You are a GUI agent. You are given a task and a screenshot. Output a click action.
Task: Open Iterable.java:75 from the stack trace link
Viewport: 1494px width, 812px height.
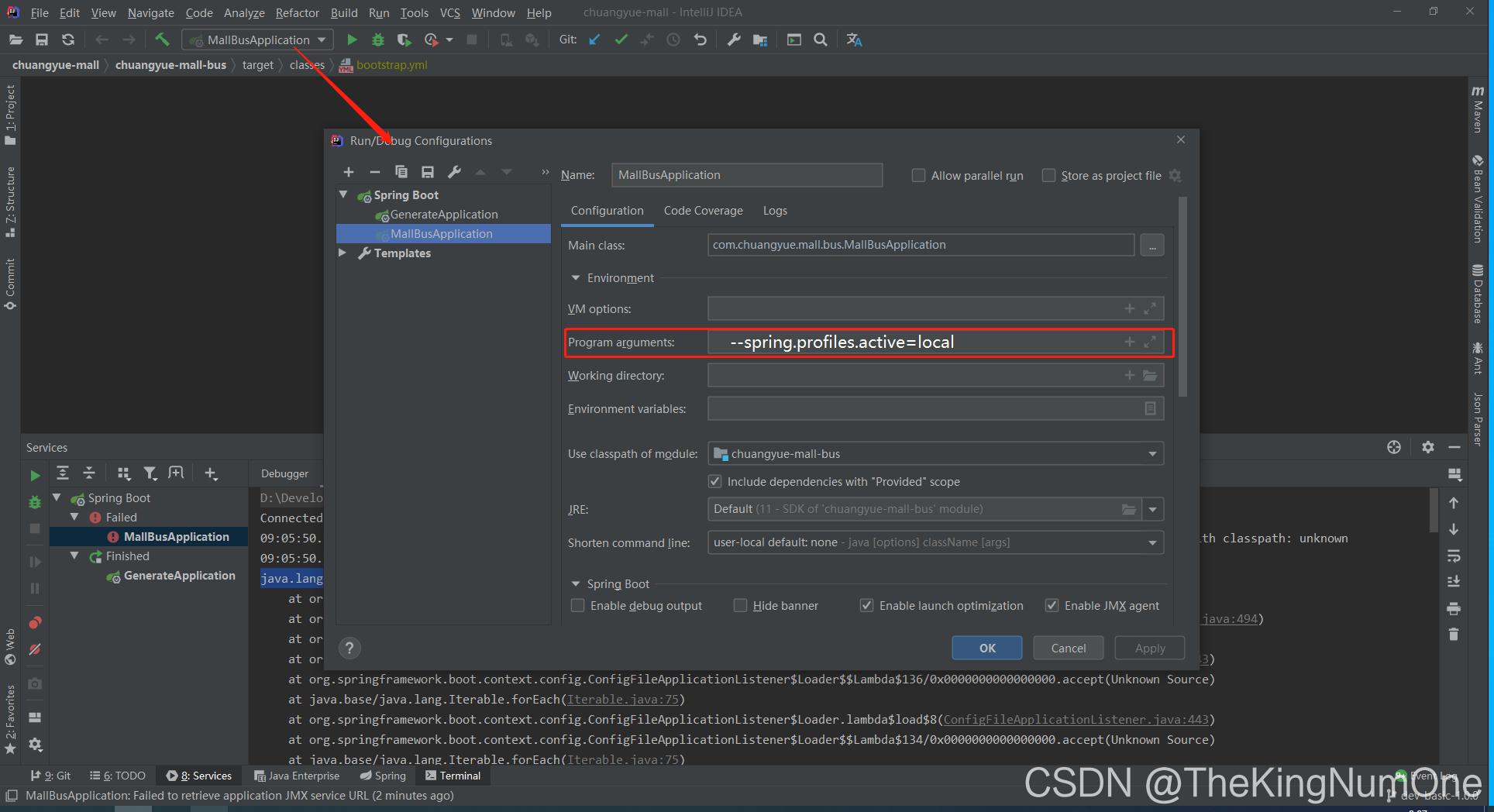click(x=622, y=699)
